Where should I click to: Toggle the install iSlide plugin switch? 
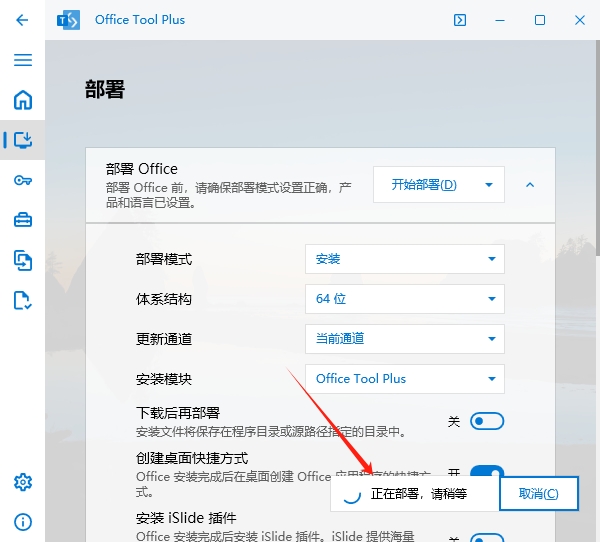(x=487, y=538)
